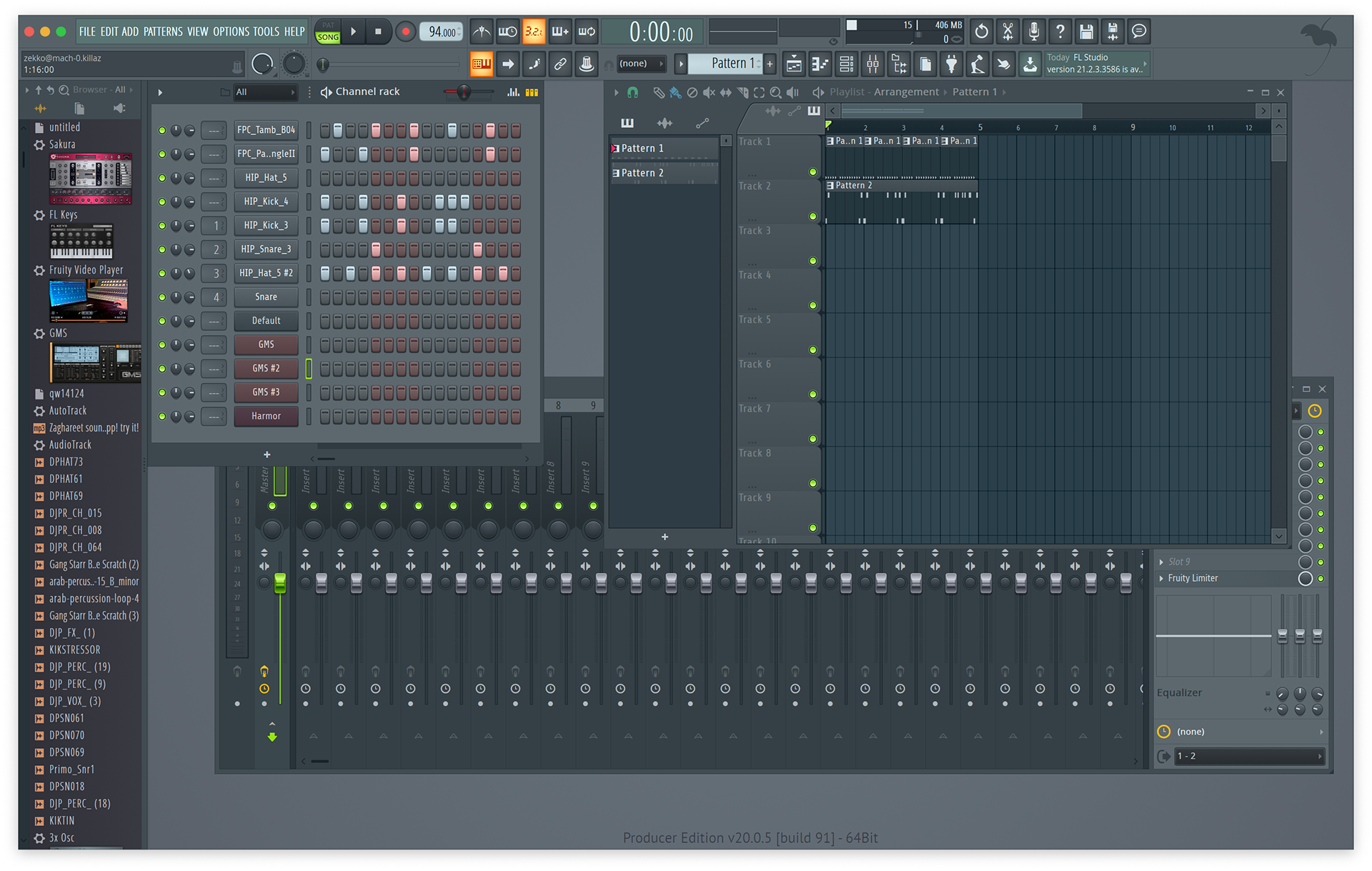Open graph editor in channel rack
The height and width of the screenshot is (871, 1372).
click(513, 92)
